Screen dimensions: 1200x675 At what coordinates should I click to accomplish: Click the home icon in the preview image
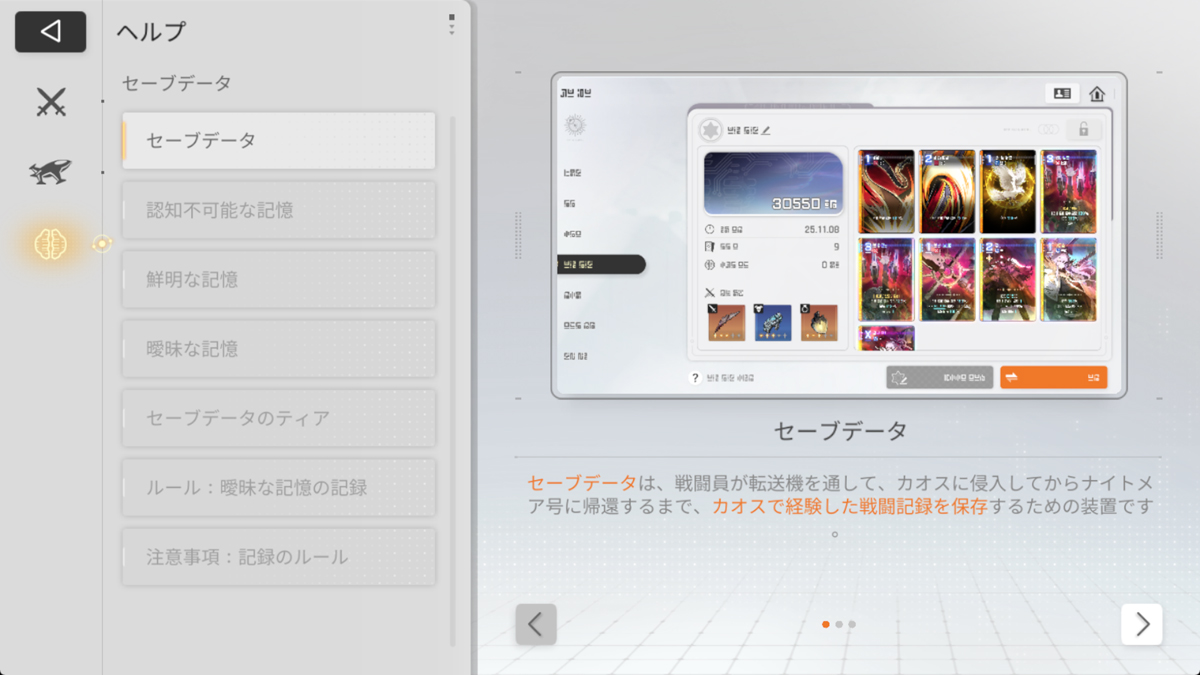coord(1097,94)
